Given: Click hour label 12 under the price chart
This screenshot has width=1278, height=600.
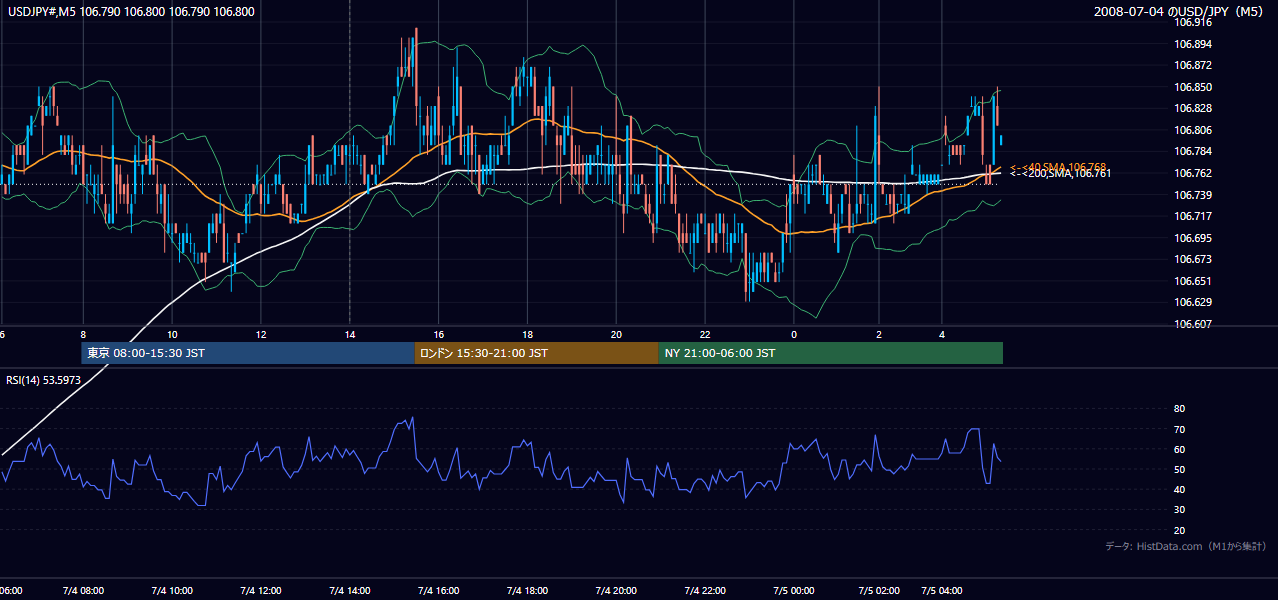Looking at the screenshot, I should [260, 334].
